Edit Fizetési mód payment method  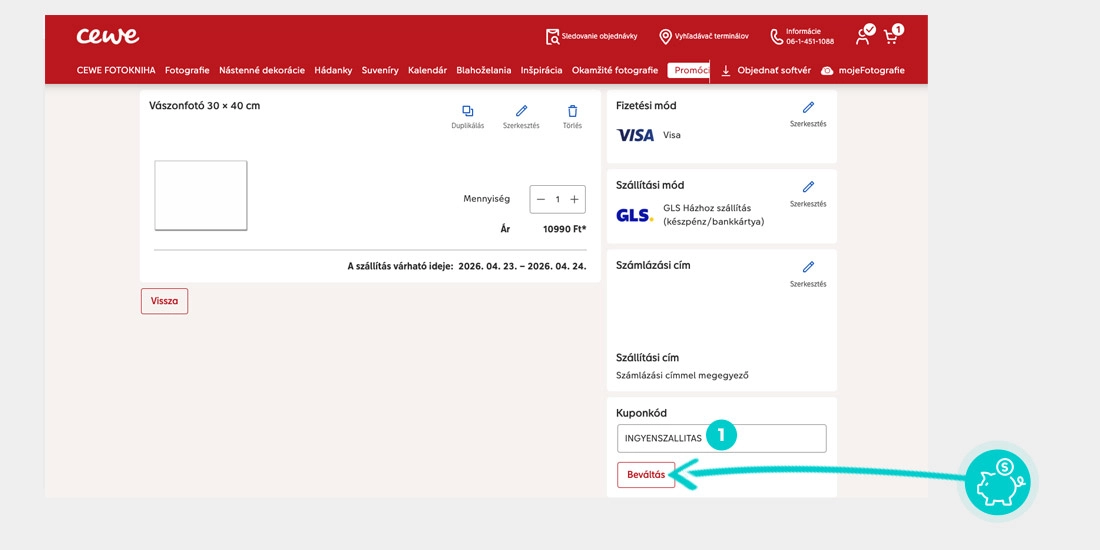click(808, 114)
